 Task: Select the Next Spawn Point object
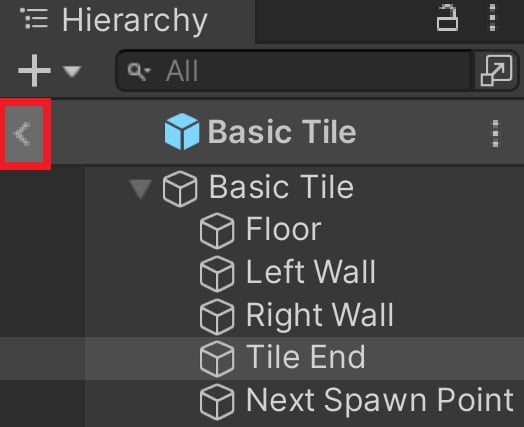[x=380, y=401]
